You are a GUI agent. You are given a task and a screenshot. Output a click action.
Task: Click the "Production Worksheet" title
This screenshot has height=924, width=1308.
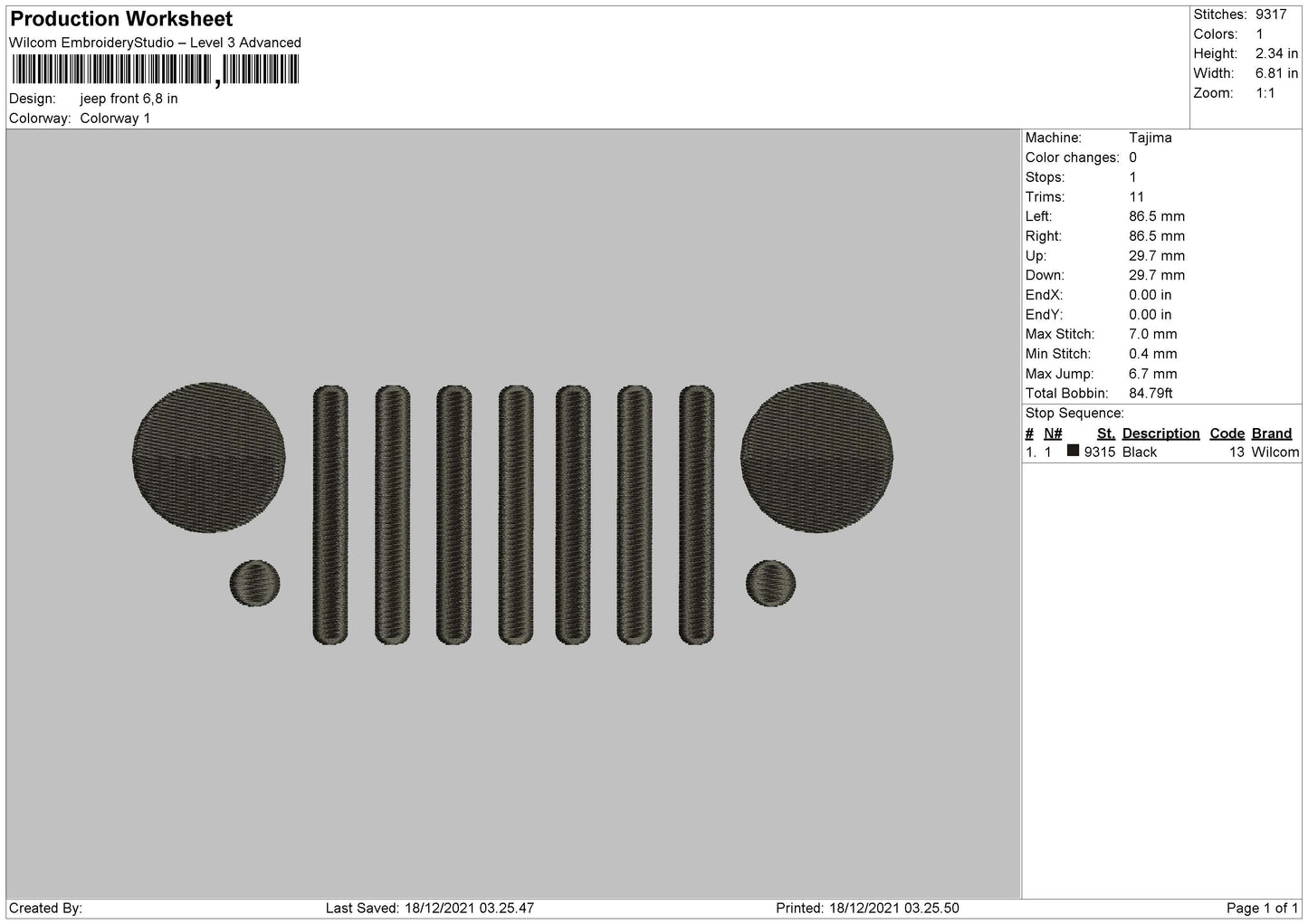point(121,19)
